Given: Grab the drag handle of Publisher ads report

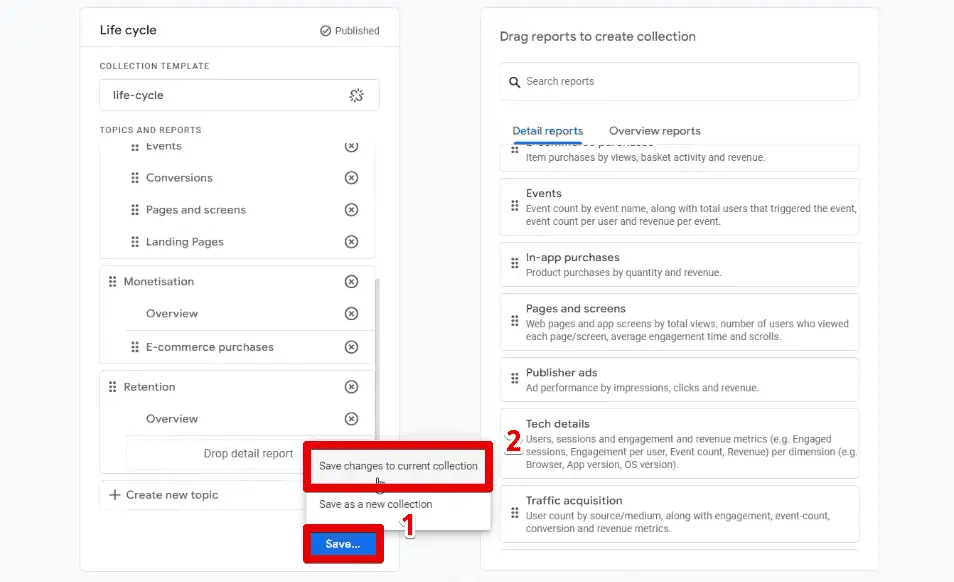Looking at the screenshot, I should coord(514,378).
